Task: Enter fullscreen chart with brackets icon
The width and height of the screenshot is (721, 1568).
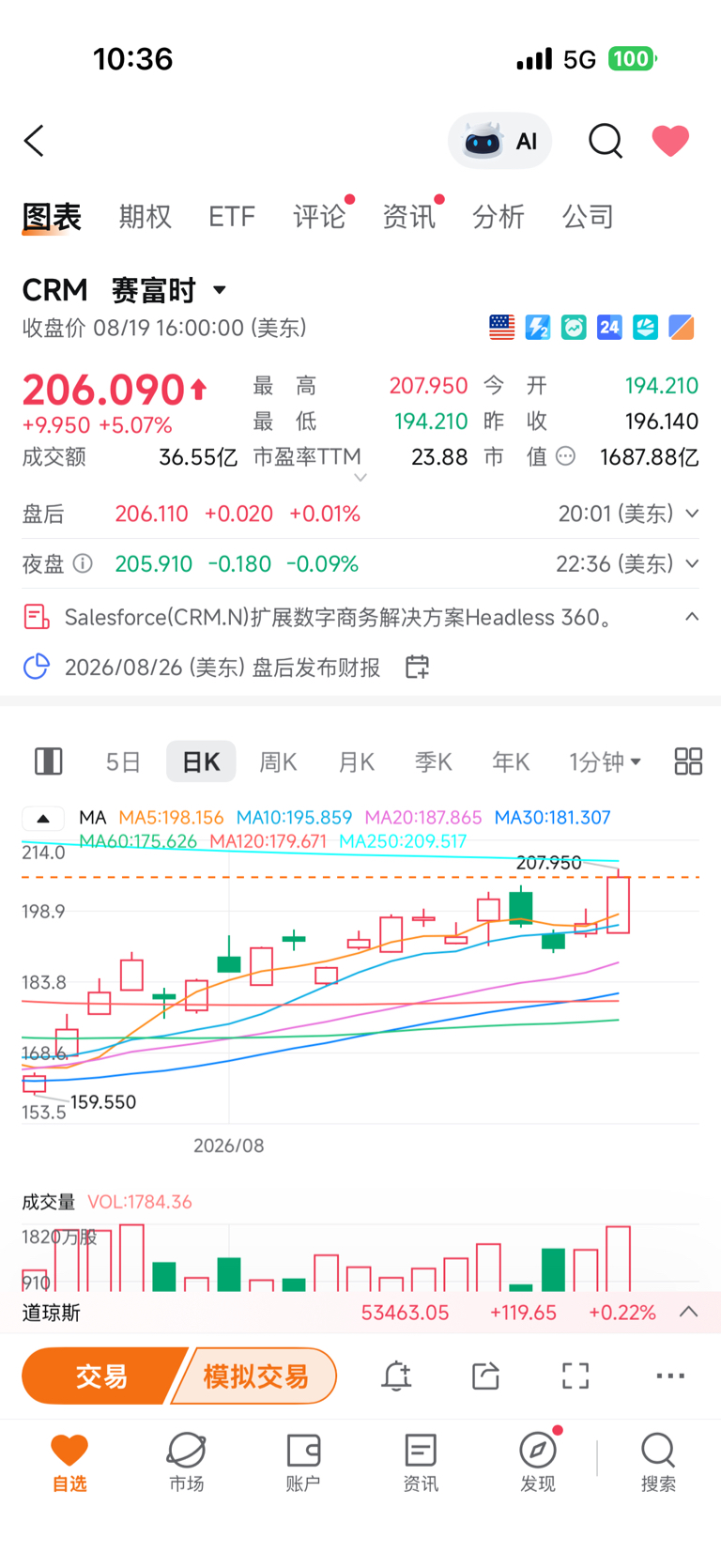Action: pyautogui.click(x=575, y=1376)
